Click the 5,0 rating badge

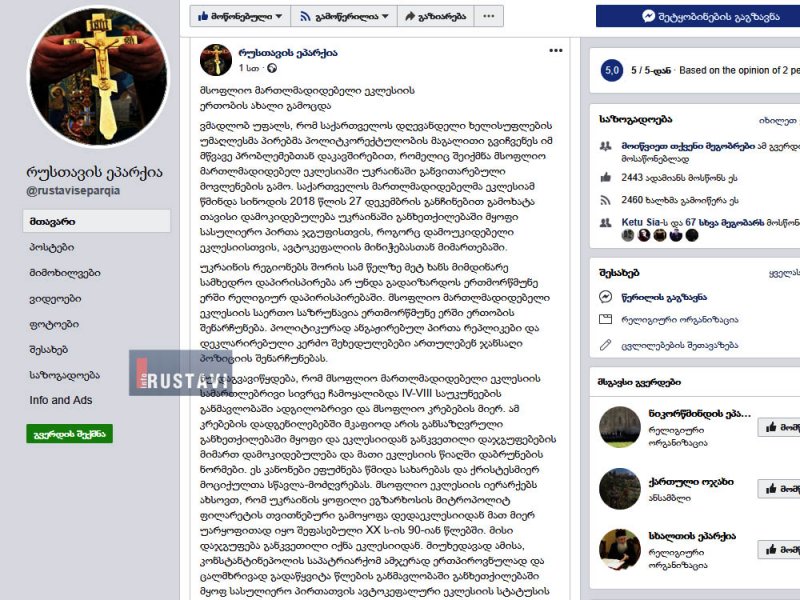coord(612,70)
